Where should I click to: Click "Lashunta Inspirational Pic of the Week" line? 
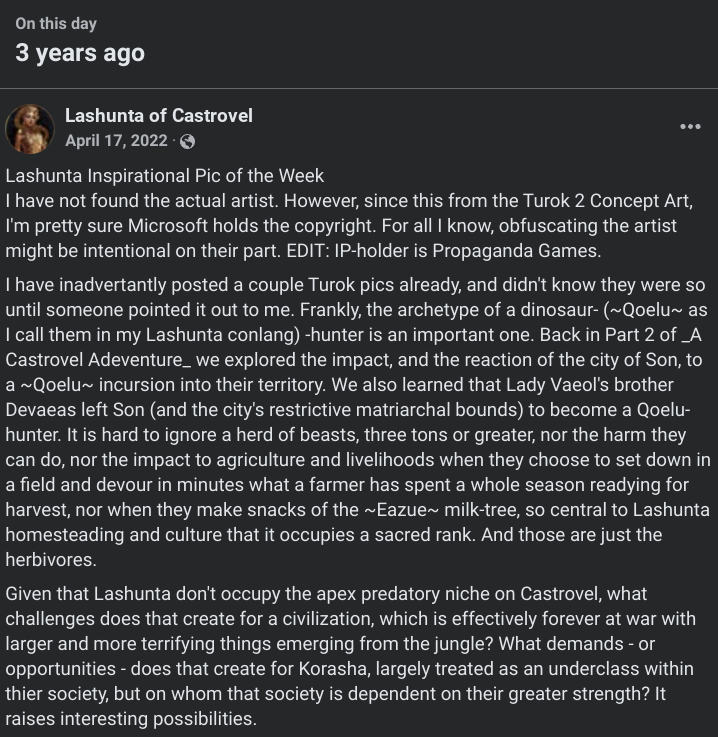pos(164,176)
